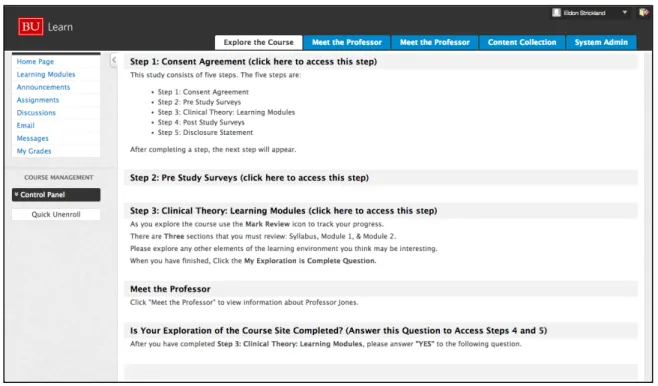Open Step 2: Pre Study Surveys heading
Image resolution: width=658 pixels, height=386 pixels.
pos(249,178)
